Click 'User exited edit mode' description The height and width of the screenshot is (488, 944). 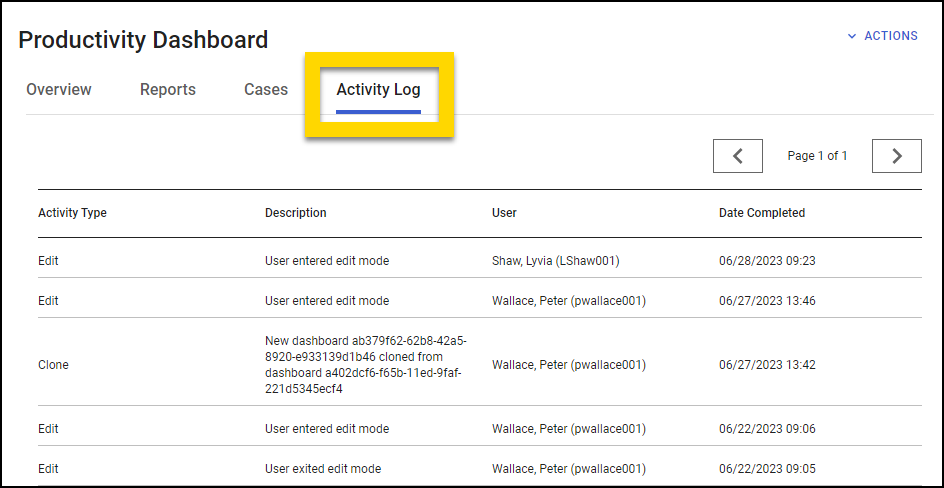pos(323,469)
